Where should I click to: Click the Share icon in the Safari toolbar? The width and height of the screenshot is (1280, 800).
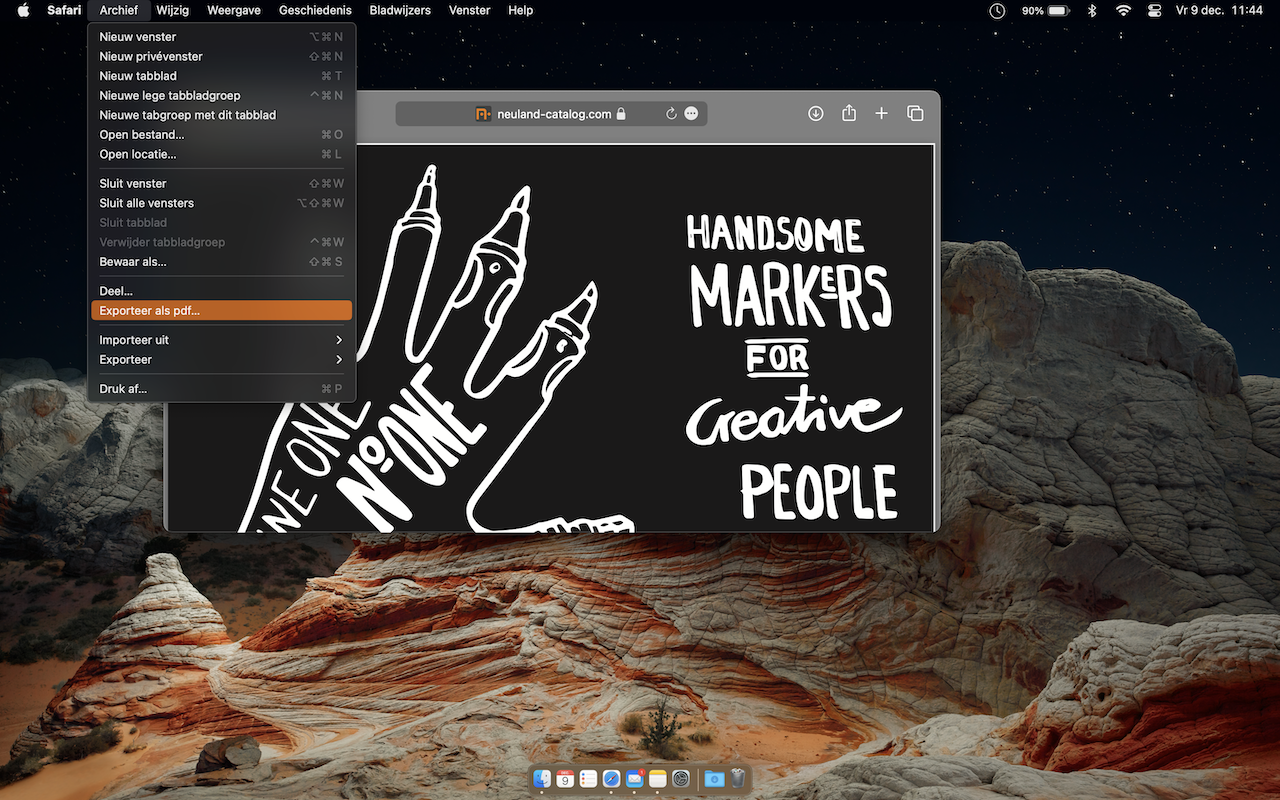click(x=849, y=114)
